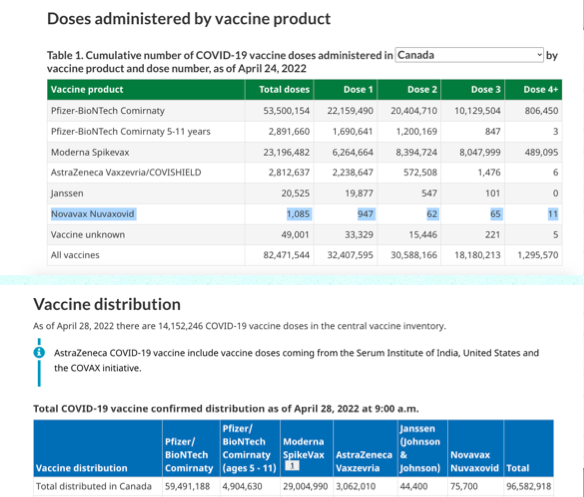Click Moderna Dose 3 value 8,047,999

(480, 152)
